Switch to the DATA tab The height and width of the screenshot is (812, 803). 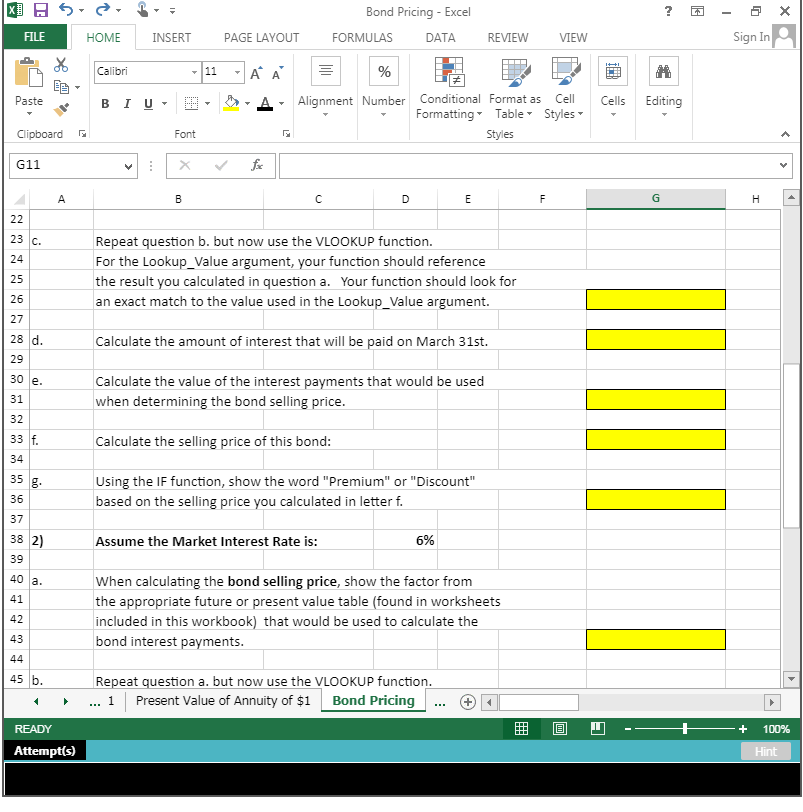[x=440, y=38]
